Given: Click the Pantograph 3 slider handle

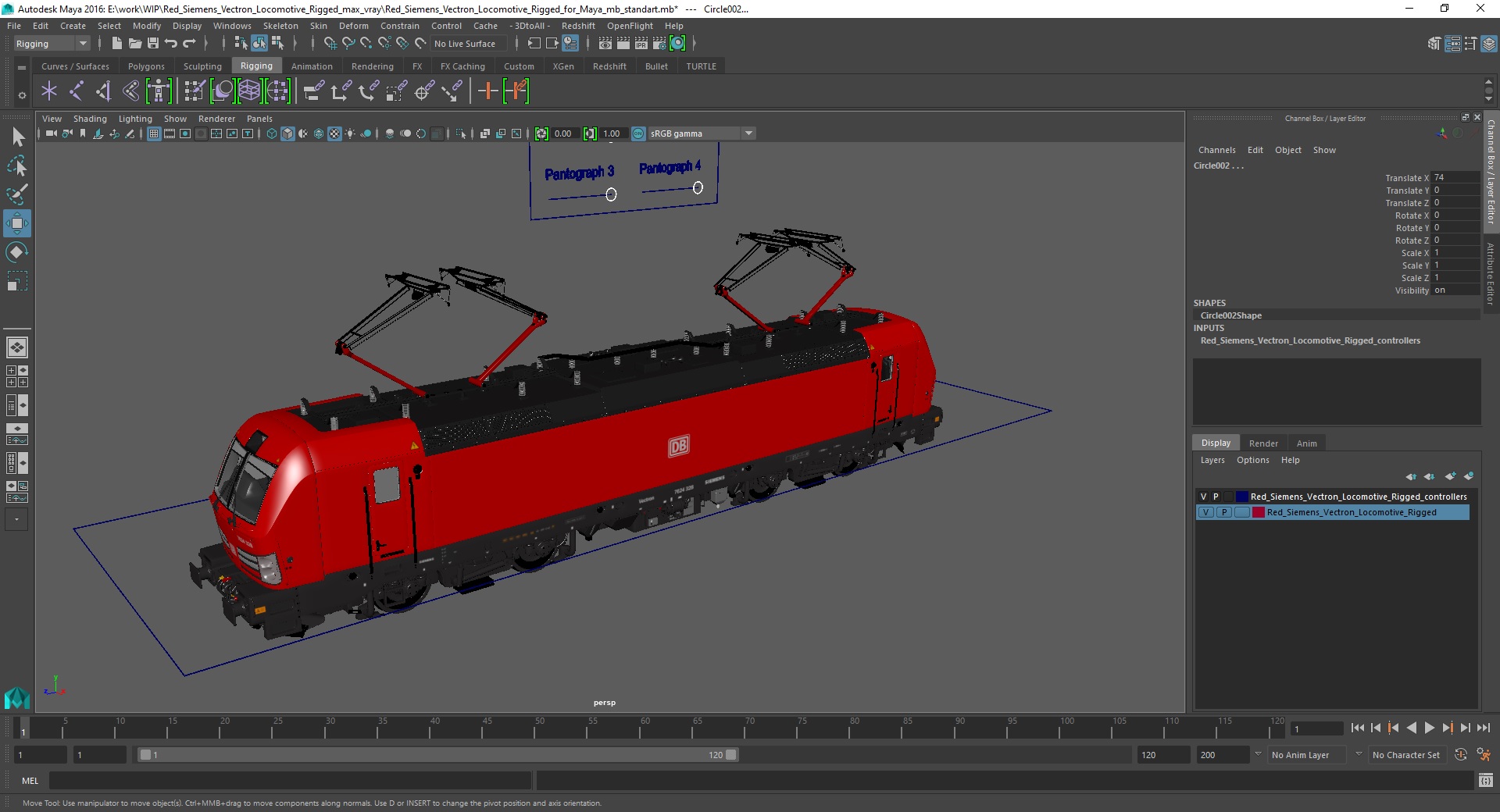Looking at the screenshot, I should [x=611, y=194].
